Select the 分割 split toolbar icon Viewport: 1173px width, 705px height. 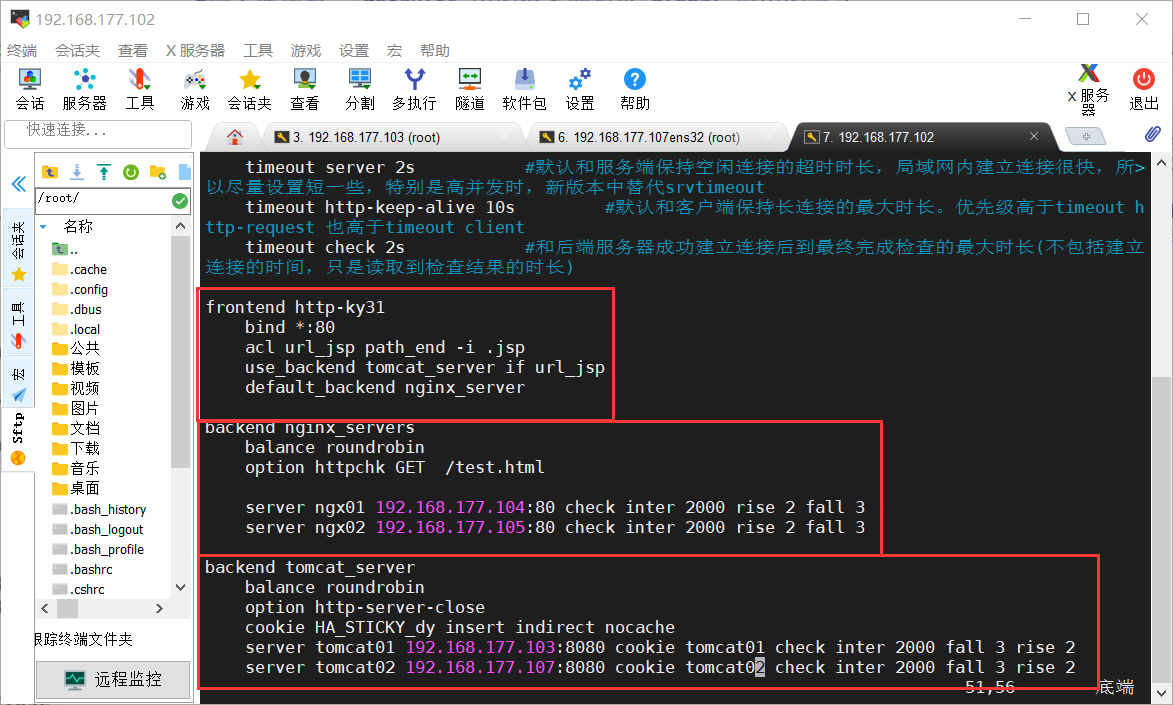pos(360,89)
